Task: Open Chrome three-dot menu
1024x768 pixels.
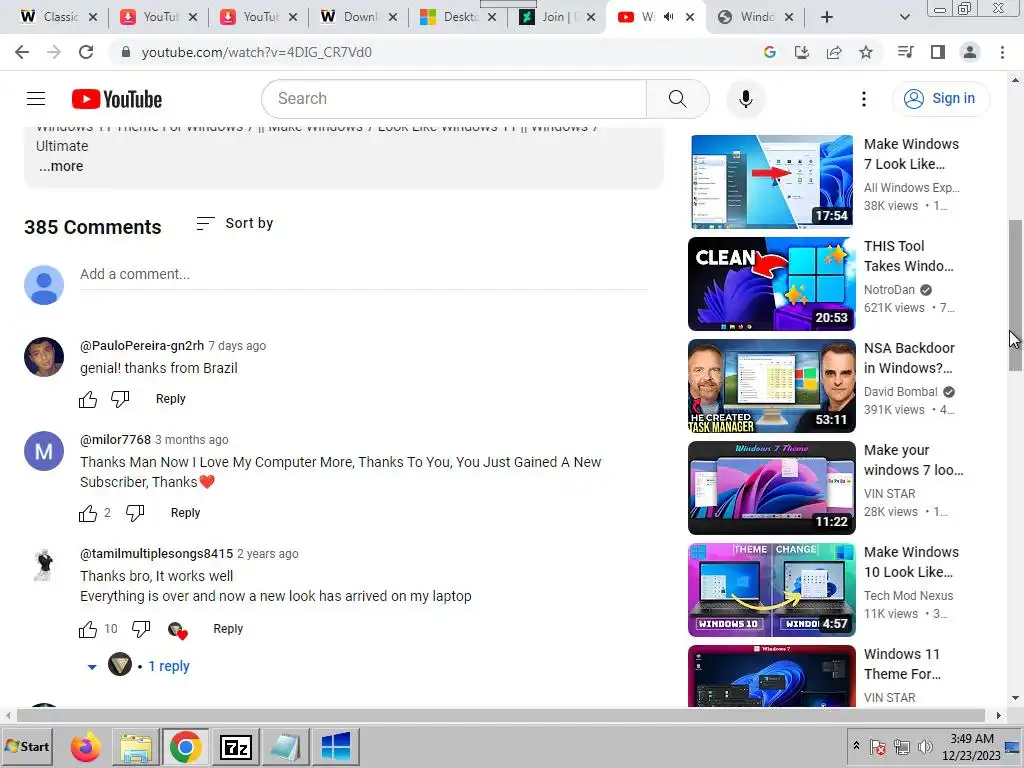Action: [x=1002, y=52]
